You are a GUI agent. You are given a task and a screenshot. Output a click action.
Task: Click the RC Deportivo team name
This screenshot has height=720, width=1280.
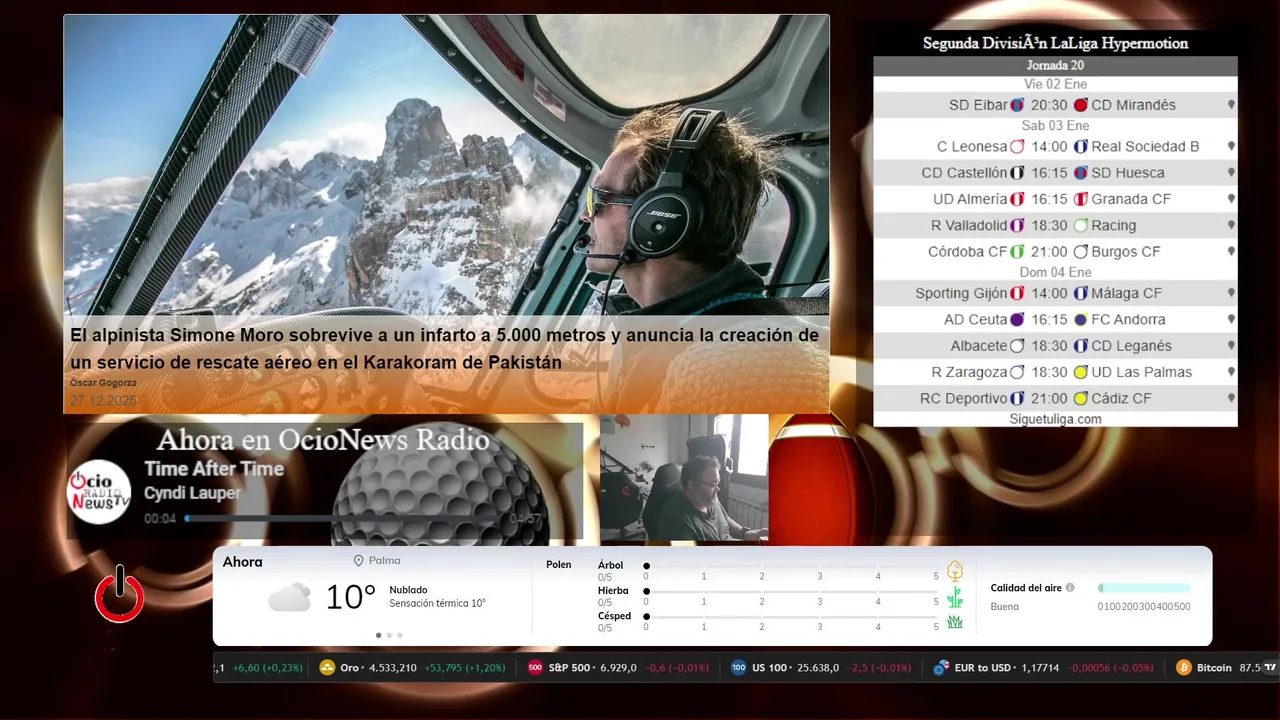(963, 398)
